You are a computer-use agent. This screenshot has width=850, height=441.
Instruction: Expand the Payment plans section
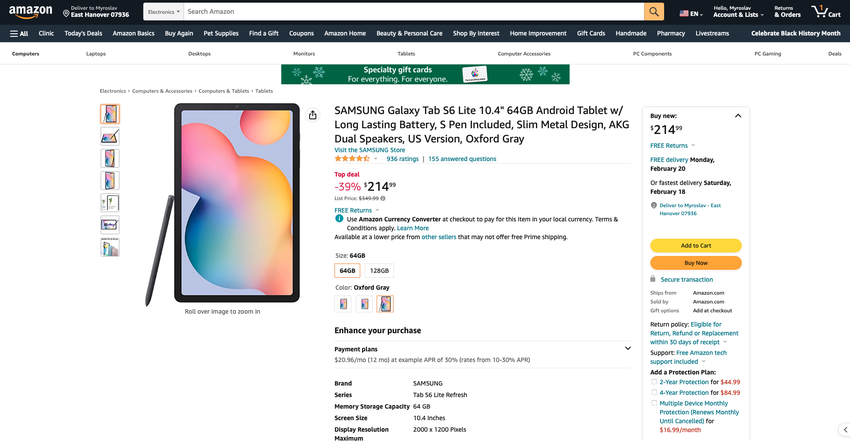tap(627, 348)
